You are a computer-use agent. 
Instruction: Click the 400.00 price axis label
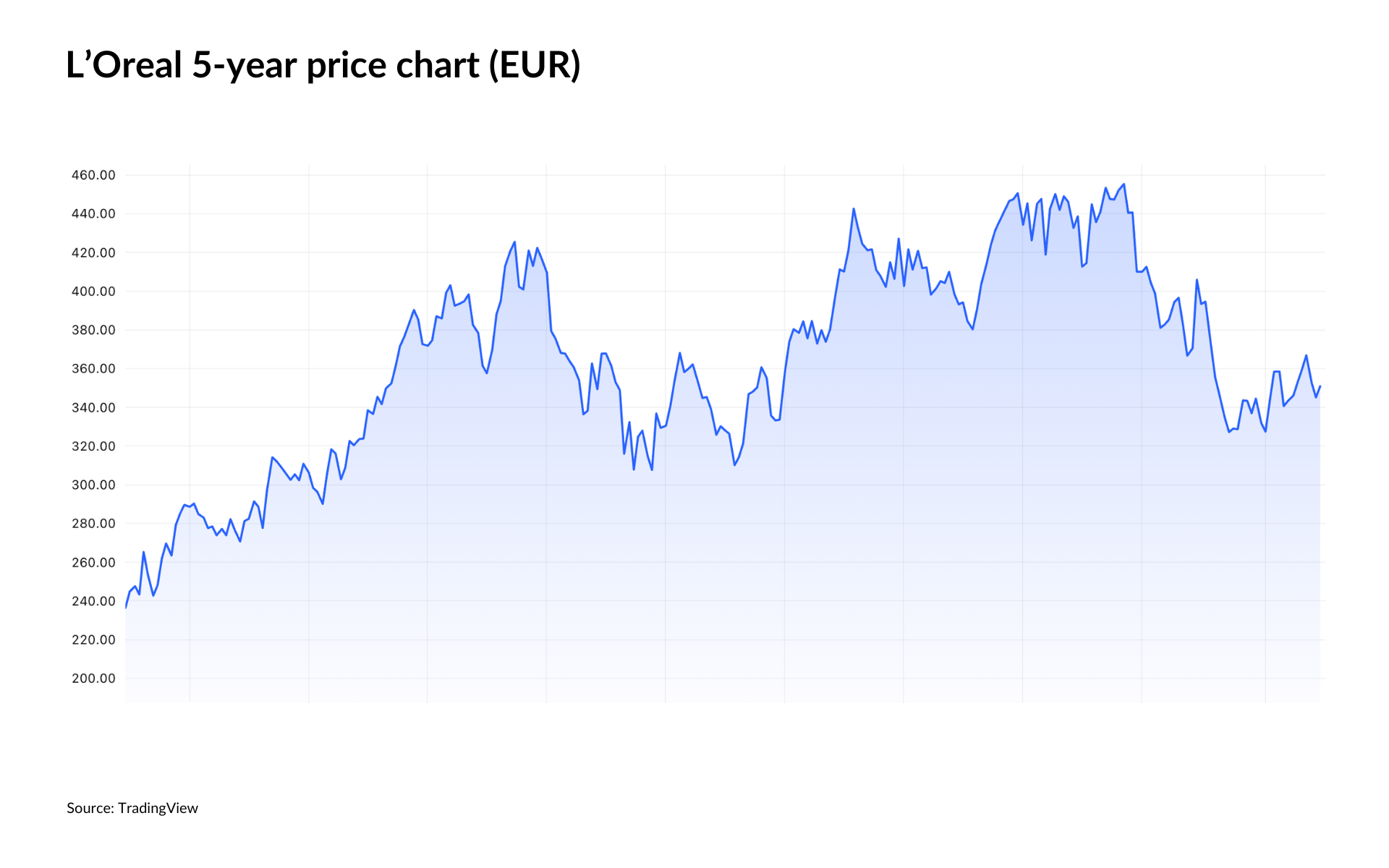coord(93,292)
